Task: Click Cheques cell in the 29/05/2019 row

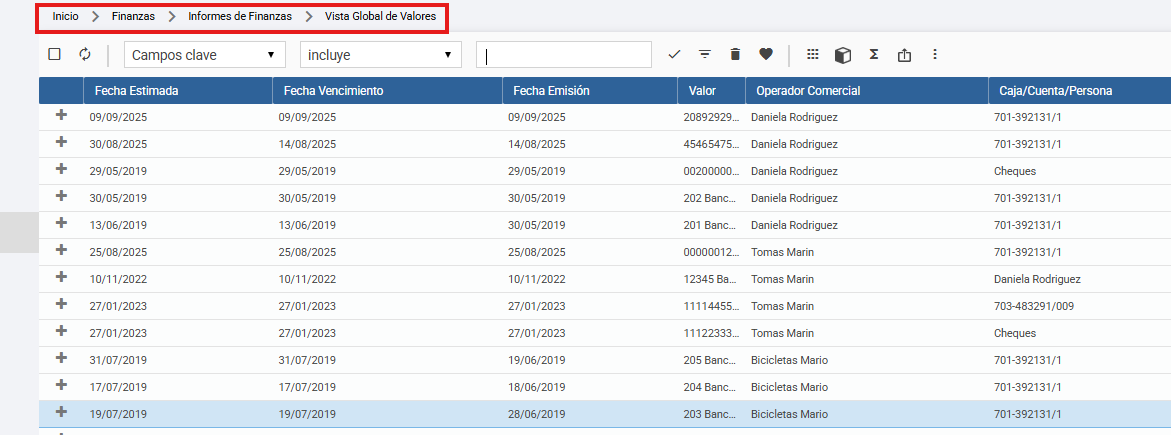Action: [x=1015, y=171]
